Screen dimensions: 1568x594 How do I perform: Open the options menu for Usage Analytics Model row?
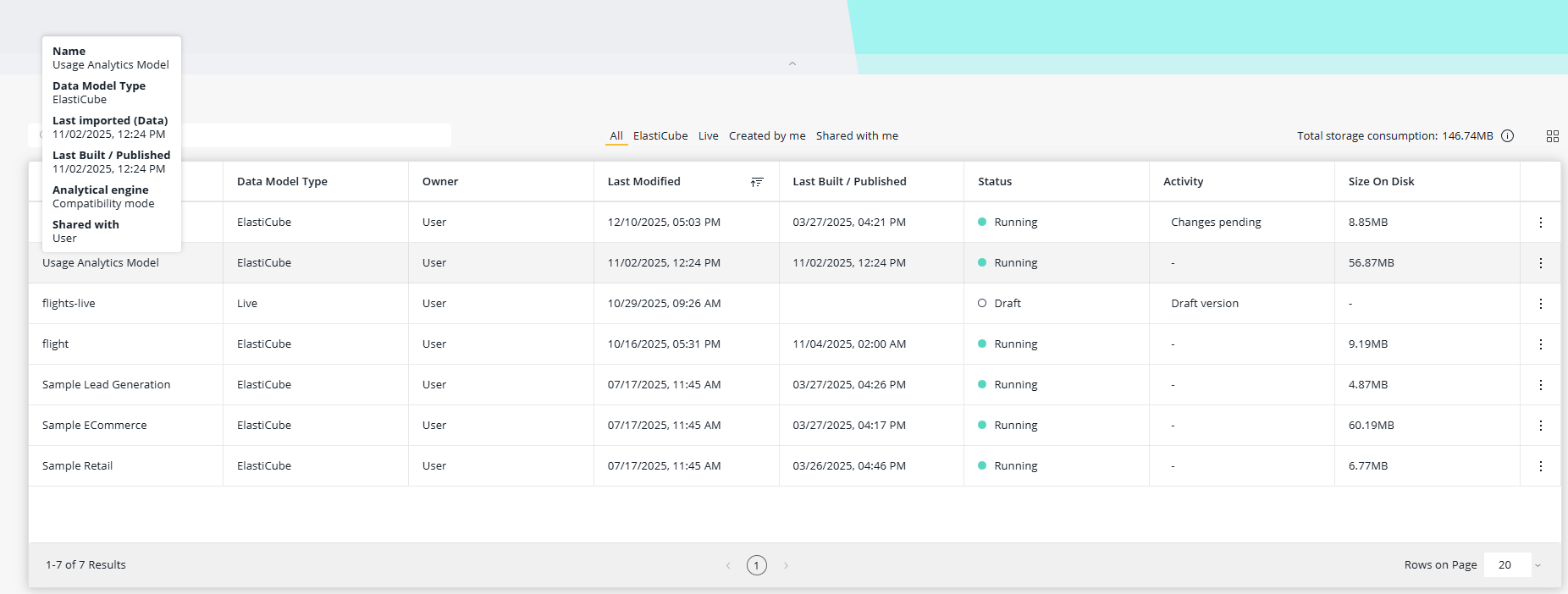[x=1540, y=263]
